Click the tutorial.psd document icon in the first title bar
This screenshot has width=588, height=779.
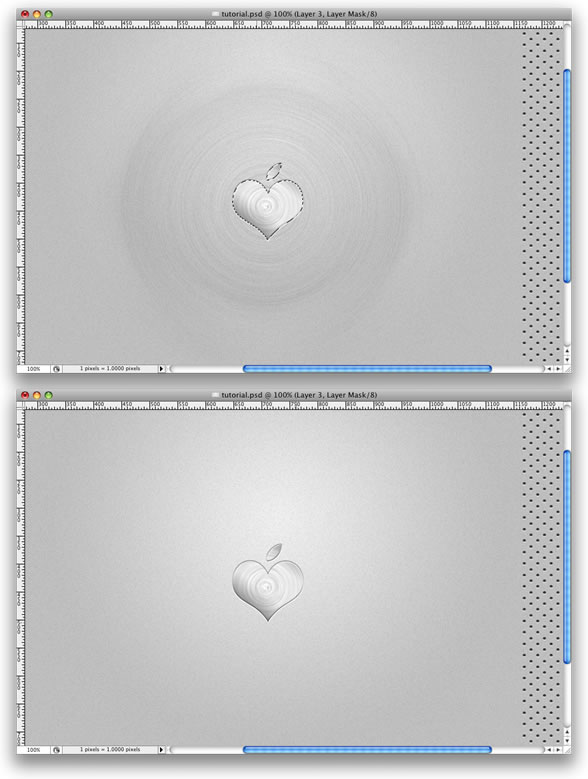pyautogui.click(x=216, y=14)
